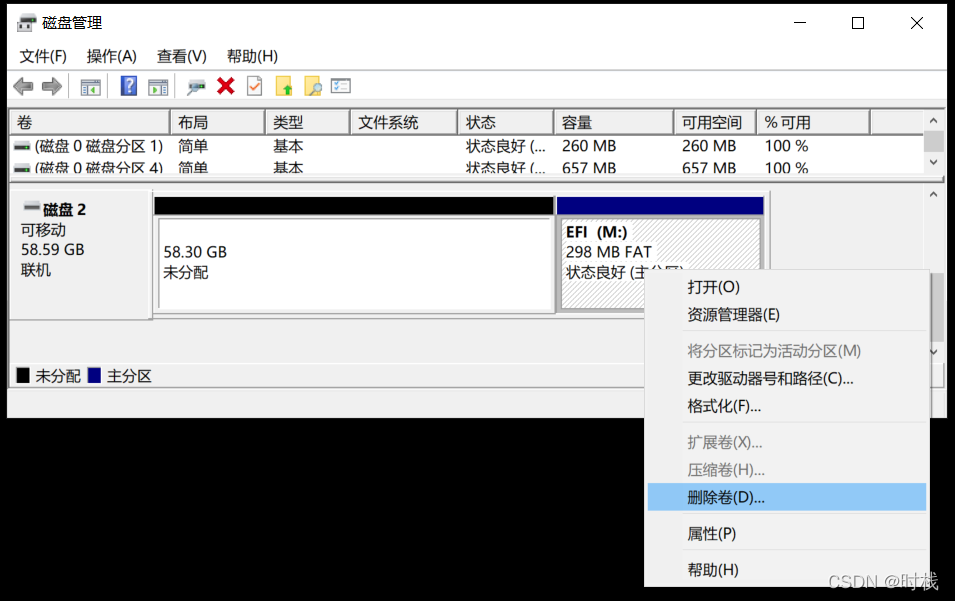Click the 260 MB capacity cell
The height and width of the screenshot is (601, 955).
coord(589,146)
